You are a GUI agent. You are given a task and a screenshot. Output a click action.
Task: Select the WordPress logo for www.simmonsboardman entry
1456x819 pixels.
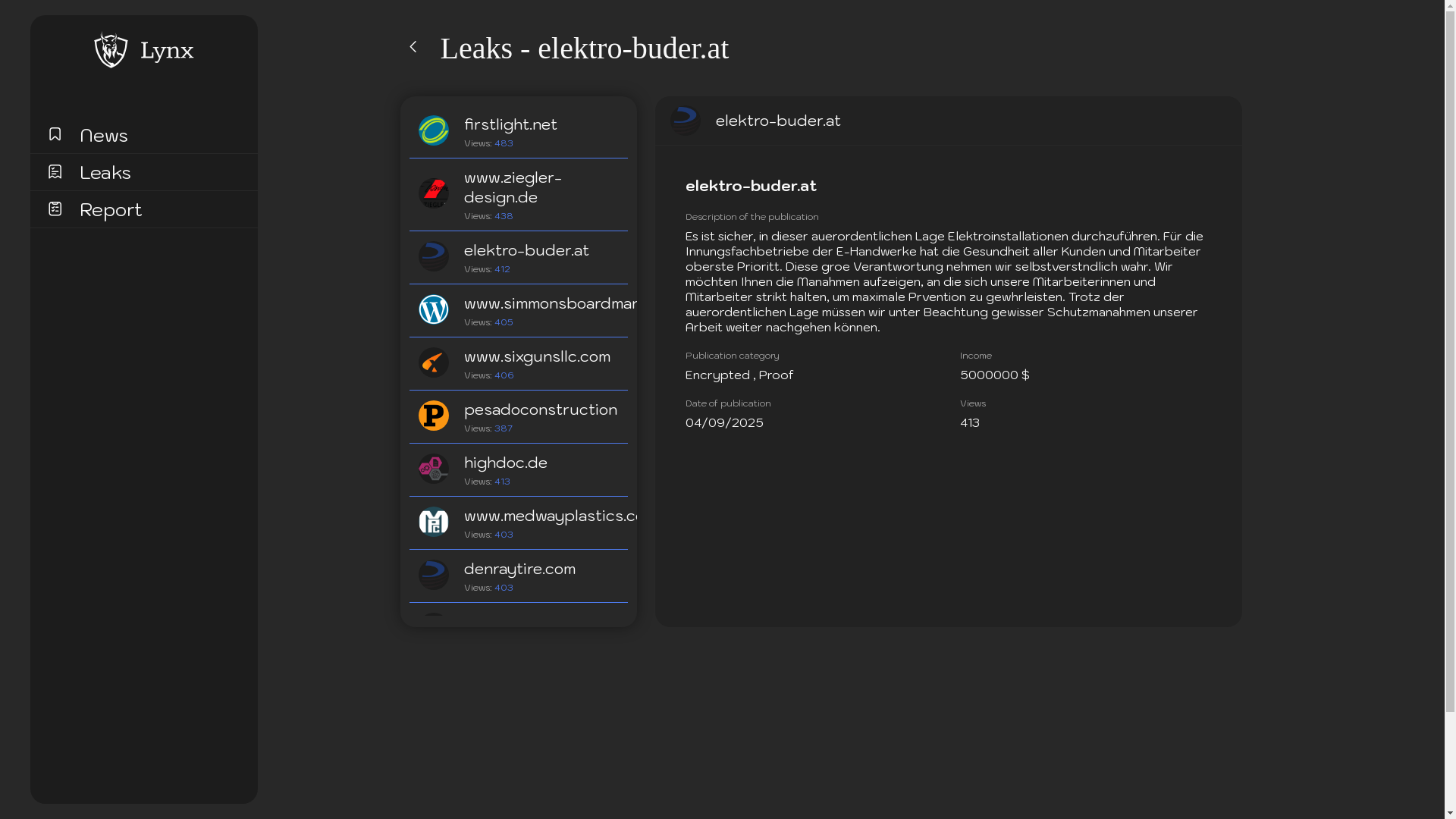pos(433,309)
